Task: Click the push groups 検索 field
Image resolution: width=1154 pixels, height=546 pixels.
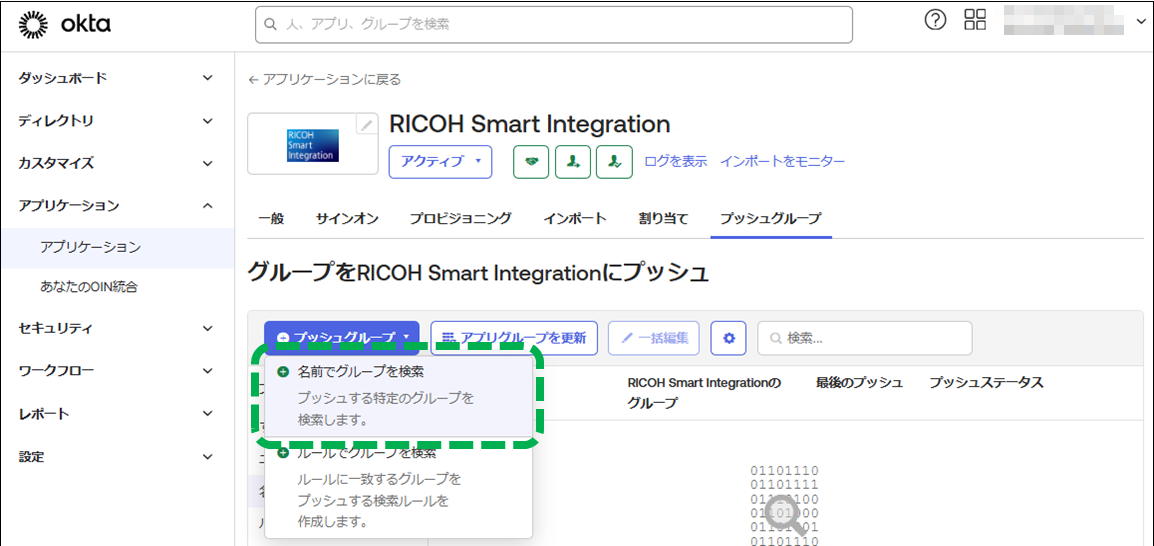Action: (865, 338)
